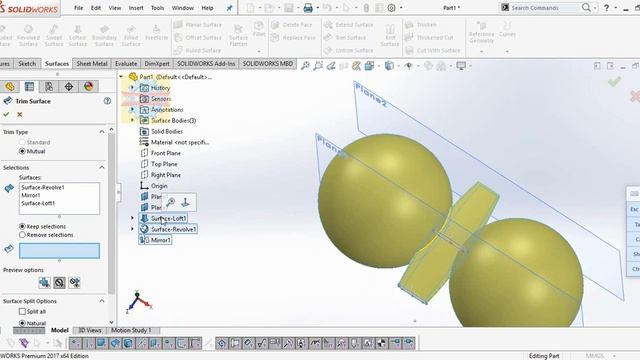This screenshot has height=360, width=640.
Task: Click the Zoom to Fit icon
Action: click(x=305, y=66)
